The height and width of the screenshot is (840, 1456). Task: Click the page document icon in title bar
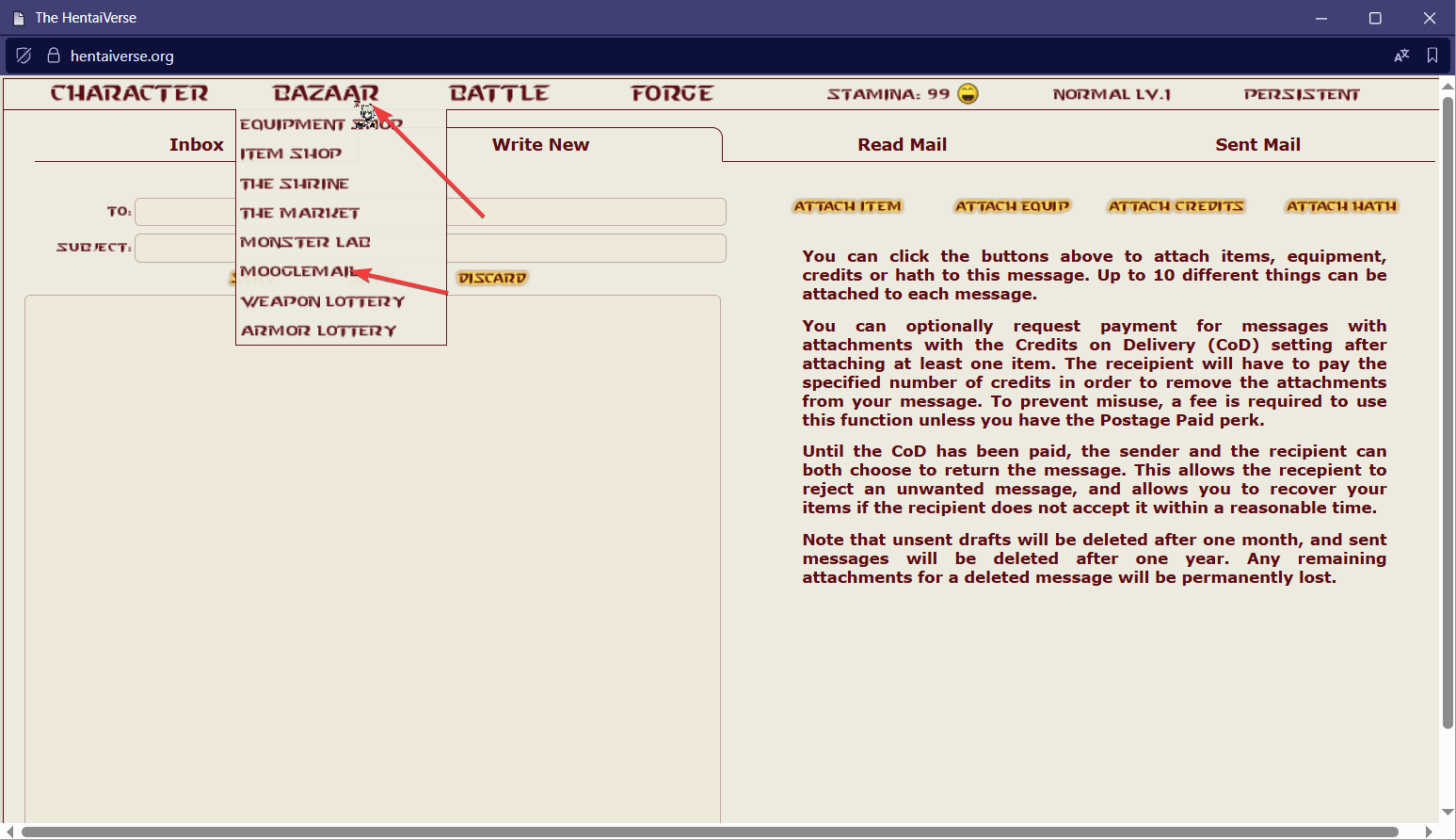(x=18, y=18)
